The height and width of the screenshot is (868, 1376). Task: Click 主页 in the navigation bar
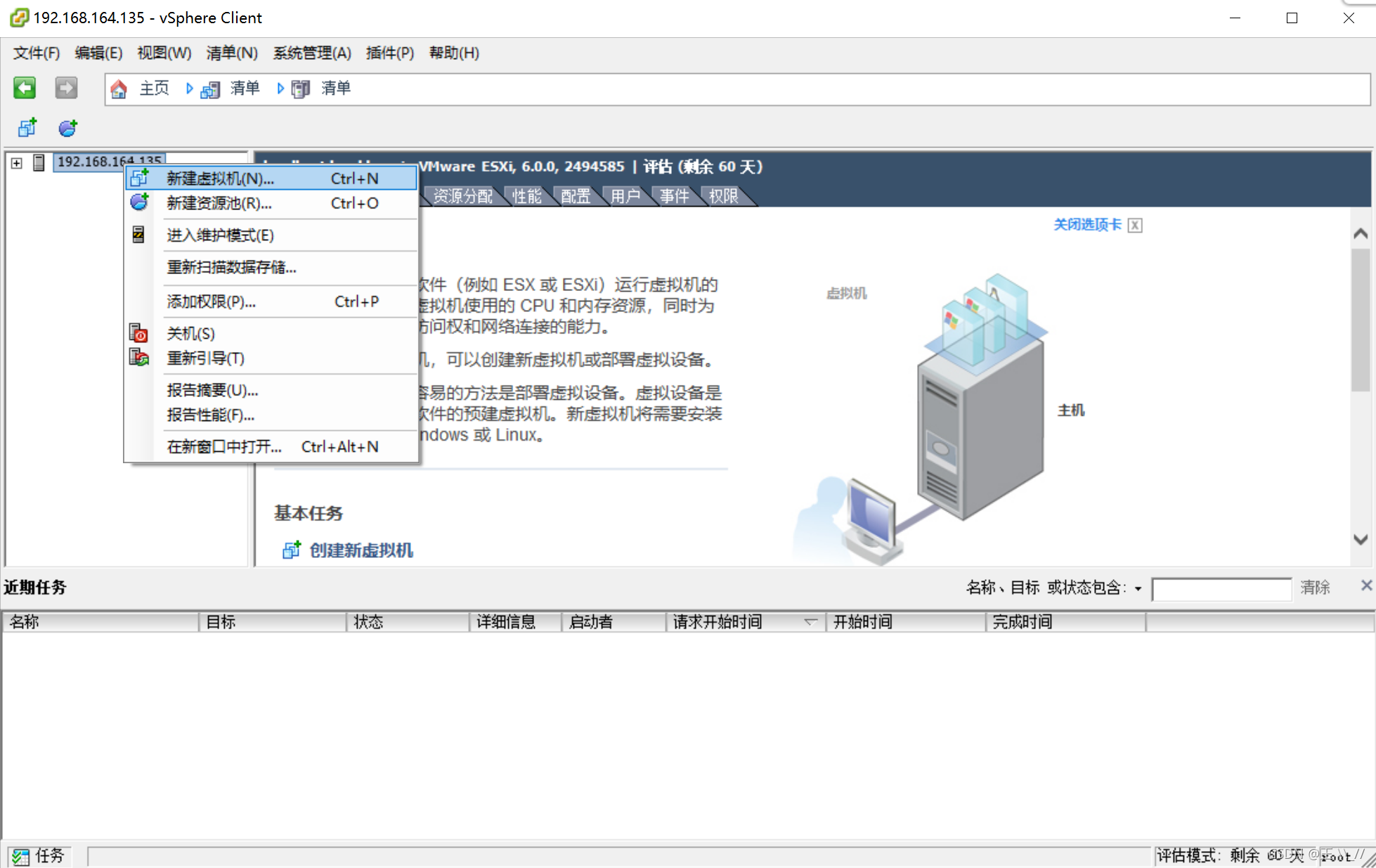tap(155, 89)
